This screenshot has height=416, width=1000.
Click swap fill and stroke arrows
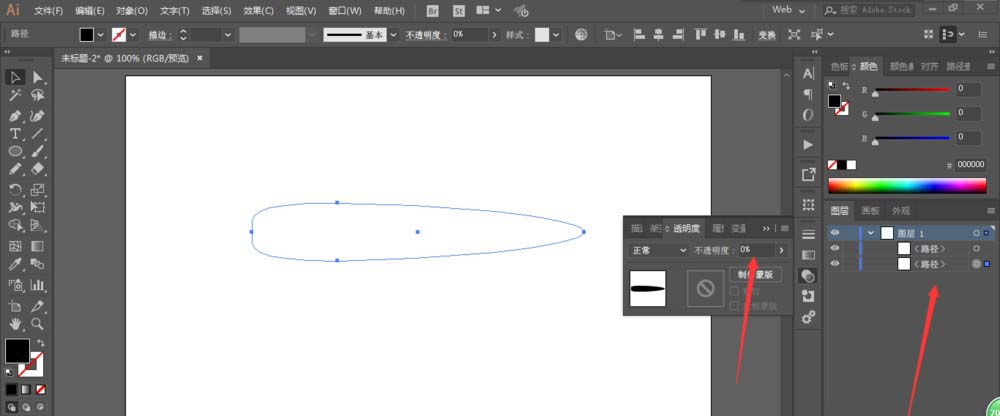(41, 343)
